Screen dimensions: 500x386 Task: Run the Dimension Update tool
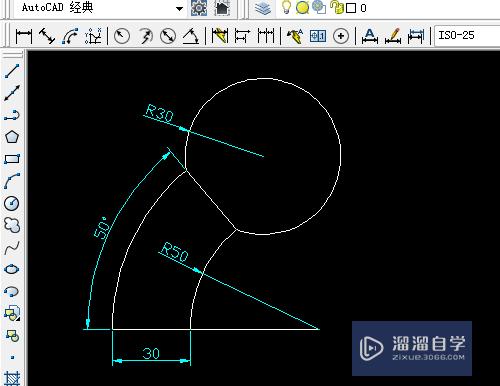(416, 36)
